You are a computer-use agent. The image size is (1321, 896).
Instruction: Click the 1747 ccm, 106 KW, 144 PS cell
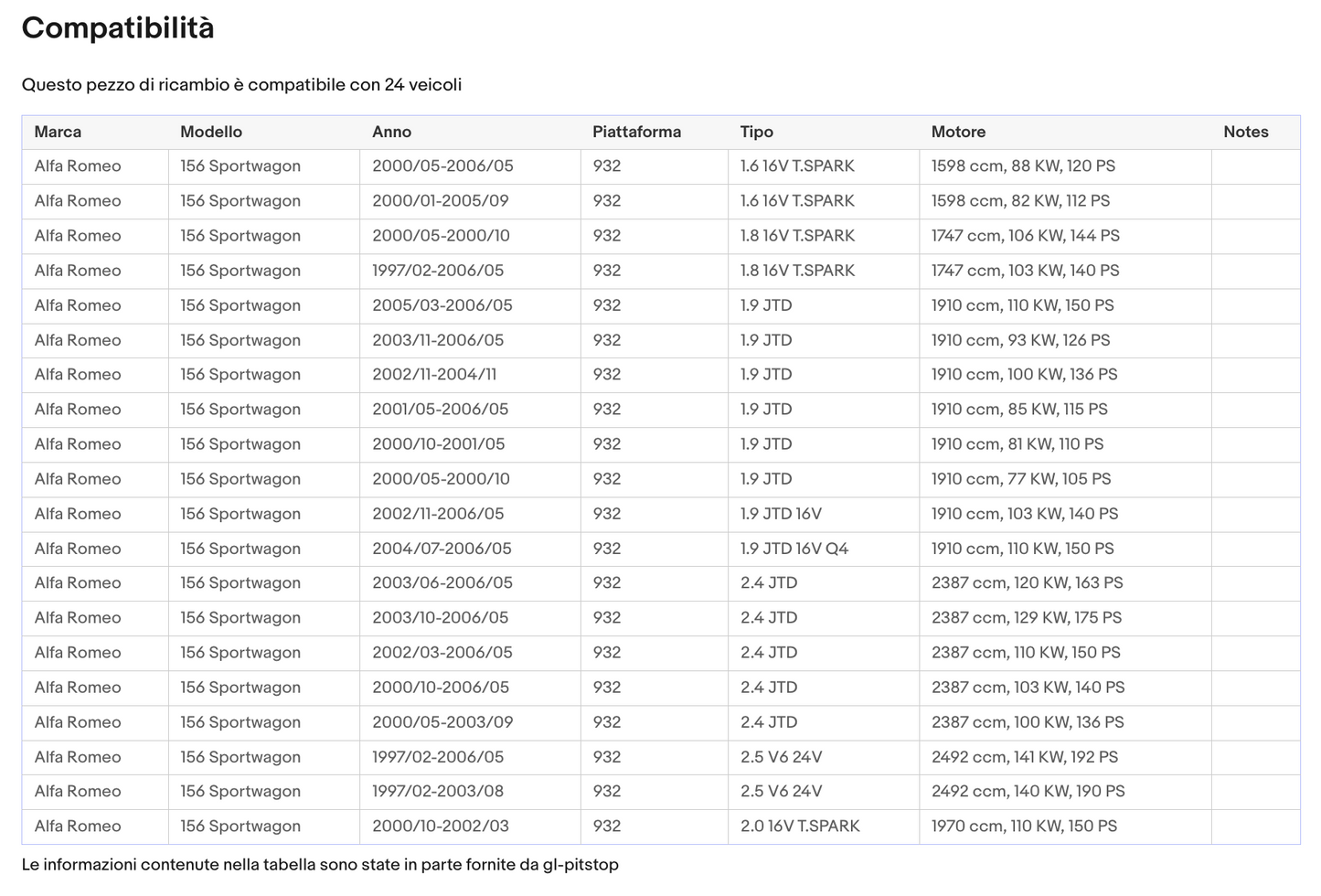point(1025,236)
